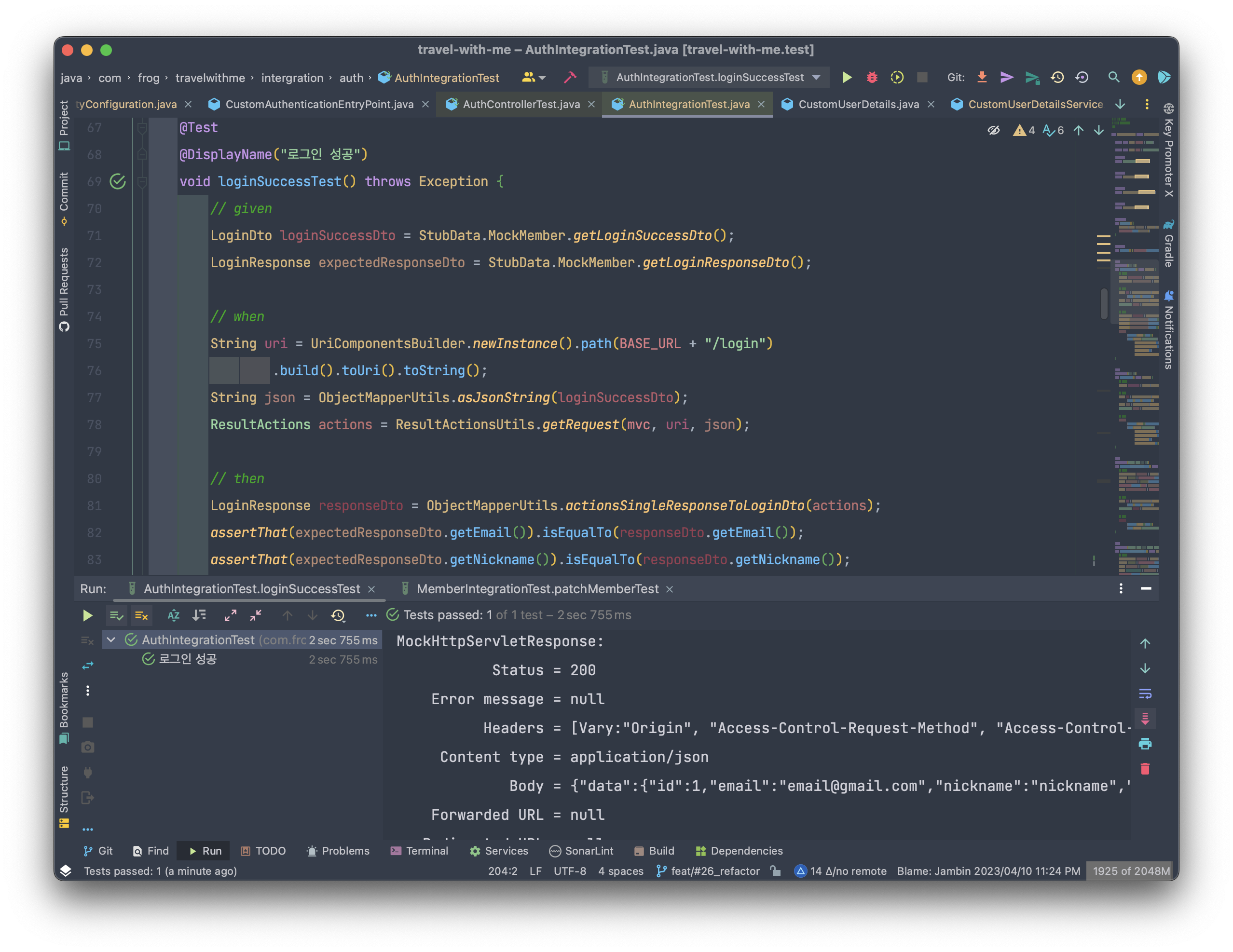
Task: Toggle soft-wrap in Run console
Action: pos(1145,694)
